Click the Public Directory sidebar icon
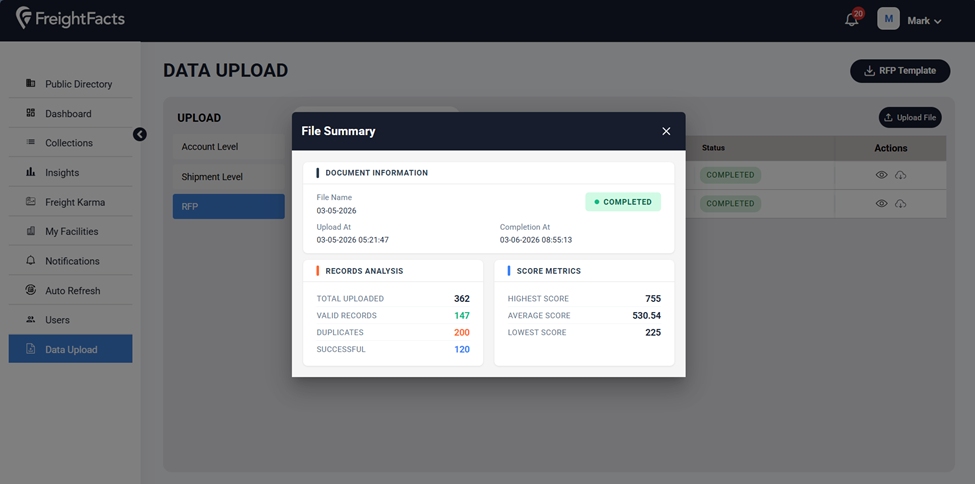 pos(30,83)
